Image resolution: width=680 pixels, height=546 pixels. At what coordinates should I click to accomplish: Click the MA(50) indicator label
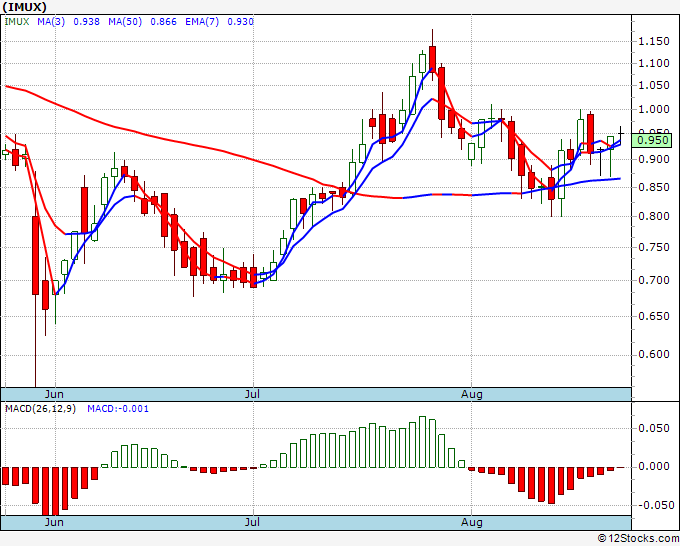[x=125, y=22]
